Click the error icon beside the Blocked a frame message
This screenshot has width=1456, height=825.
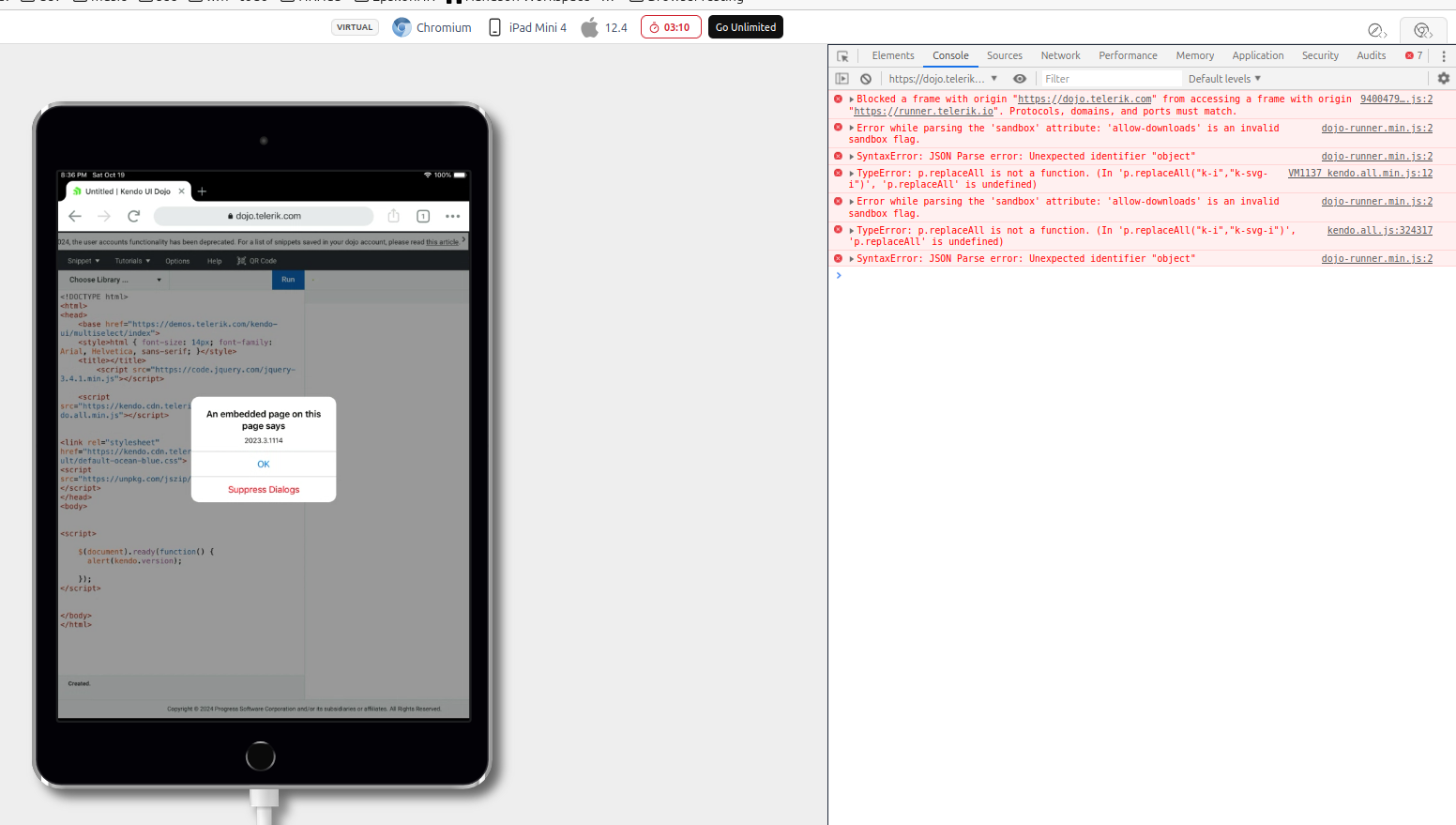point(839,99)
